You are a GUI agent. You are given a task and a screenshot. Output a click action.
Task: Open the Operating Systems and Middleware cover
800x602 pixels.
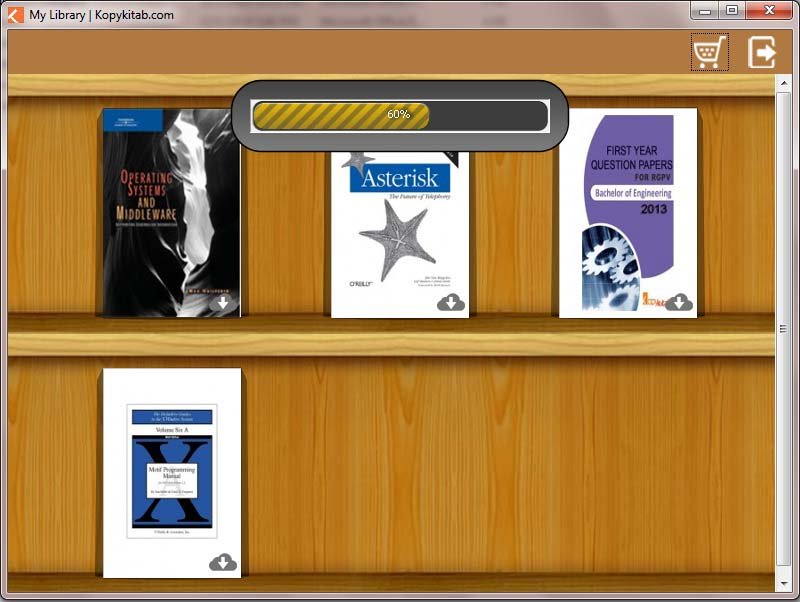[x=171, y=213]
